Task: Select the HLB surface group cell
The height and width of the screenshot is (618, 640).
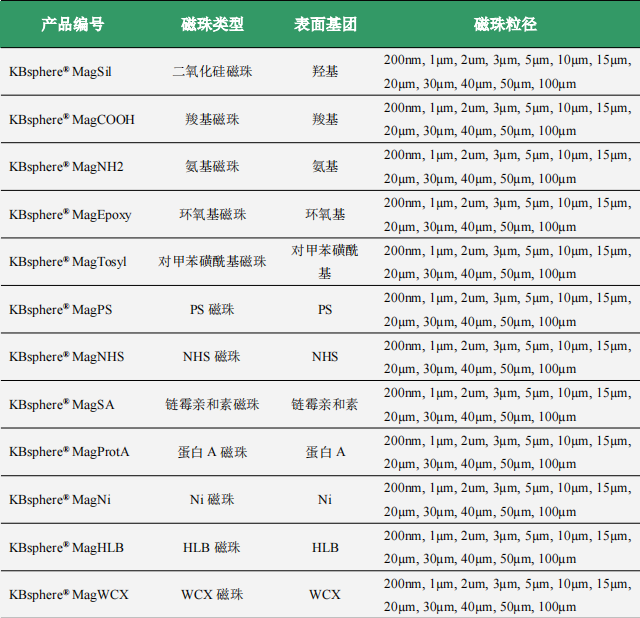Action: (x=325, y=547)
